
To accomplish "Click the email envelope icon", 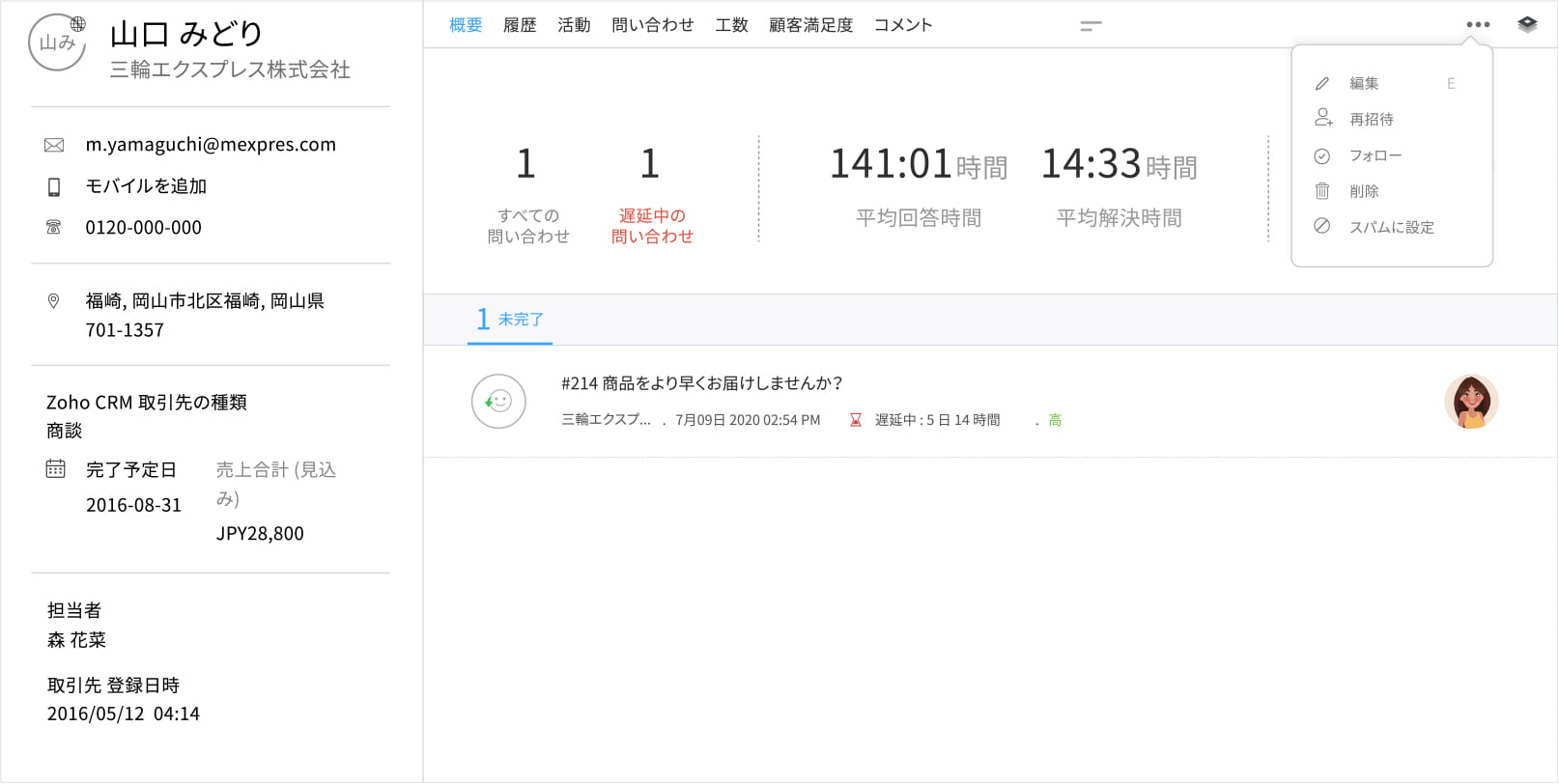I will pyautogui.click(x=54, y=145).
